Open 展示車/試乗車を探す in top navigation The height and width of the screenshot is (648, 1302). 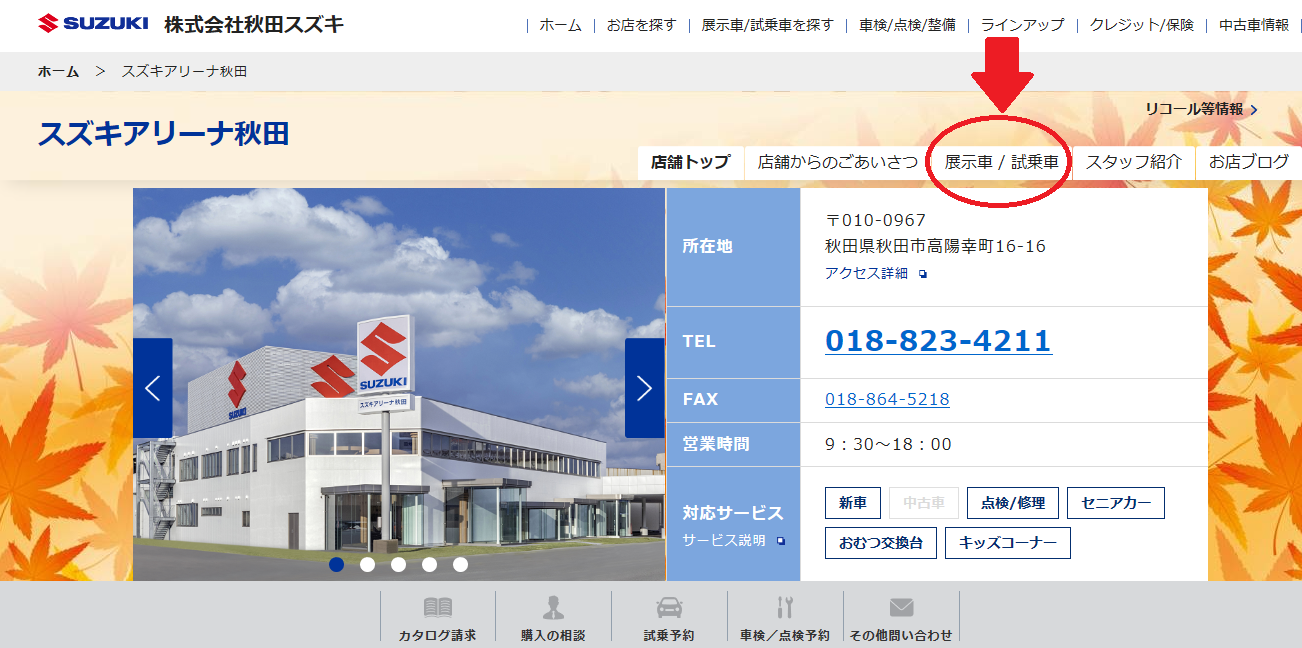767,25
